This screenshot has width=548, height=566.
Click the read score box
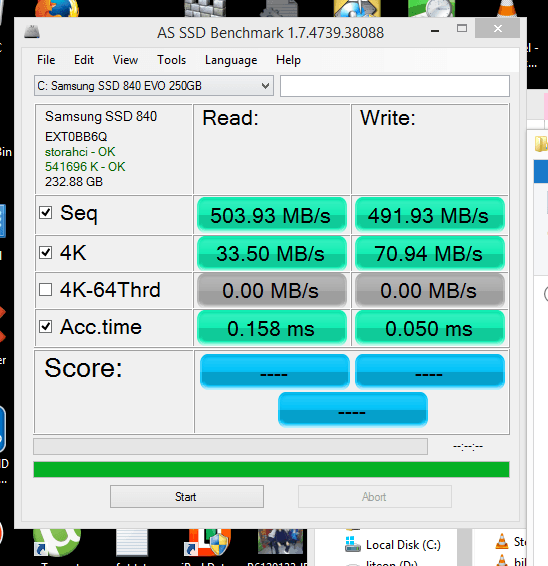coord(275,371)
